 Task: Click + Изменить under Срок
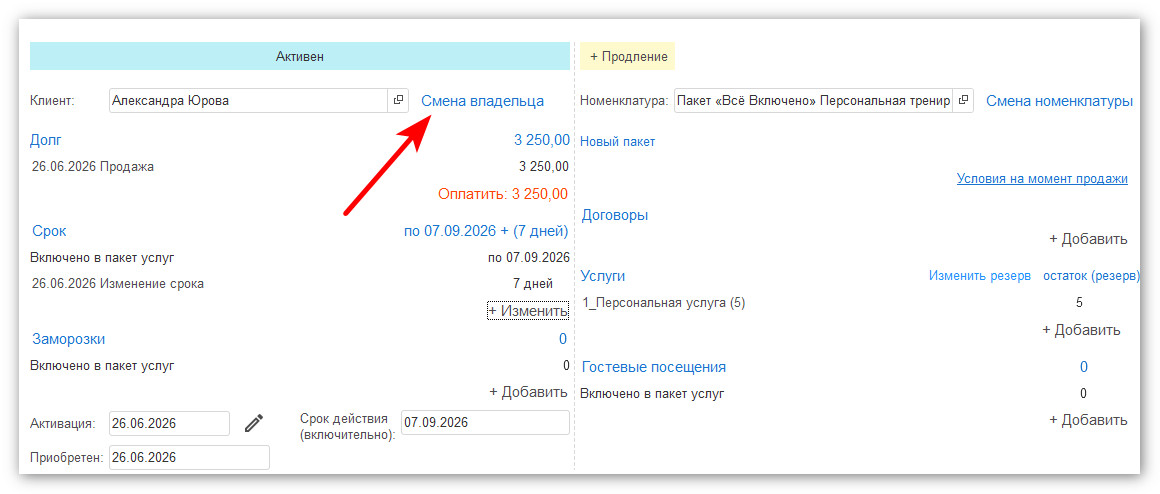coord(528,311)
